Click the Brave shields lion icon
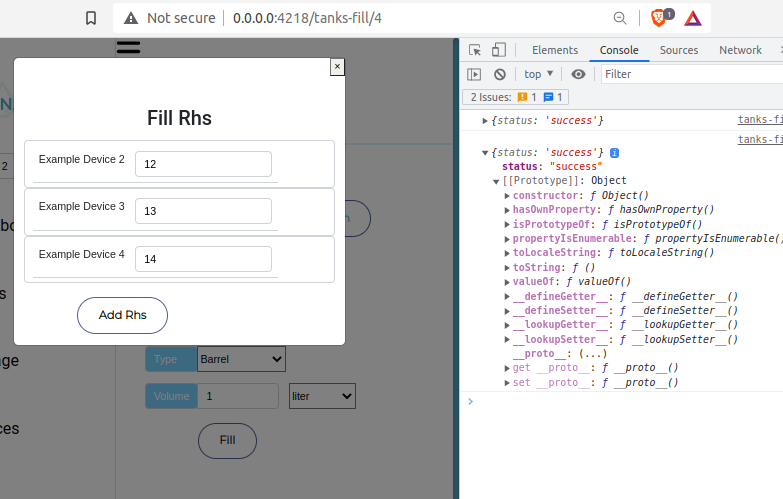This screenshot has width=783, height=499. [660, 17]
